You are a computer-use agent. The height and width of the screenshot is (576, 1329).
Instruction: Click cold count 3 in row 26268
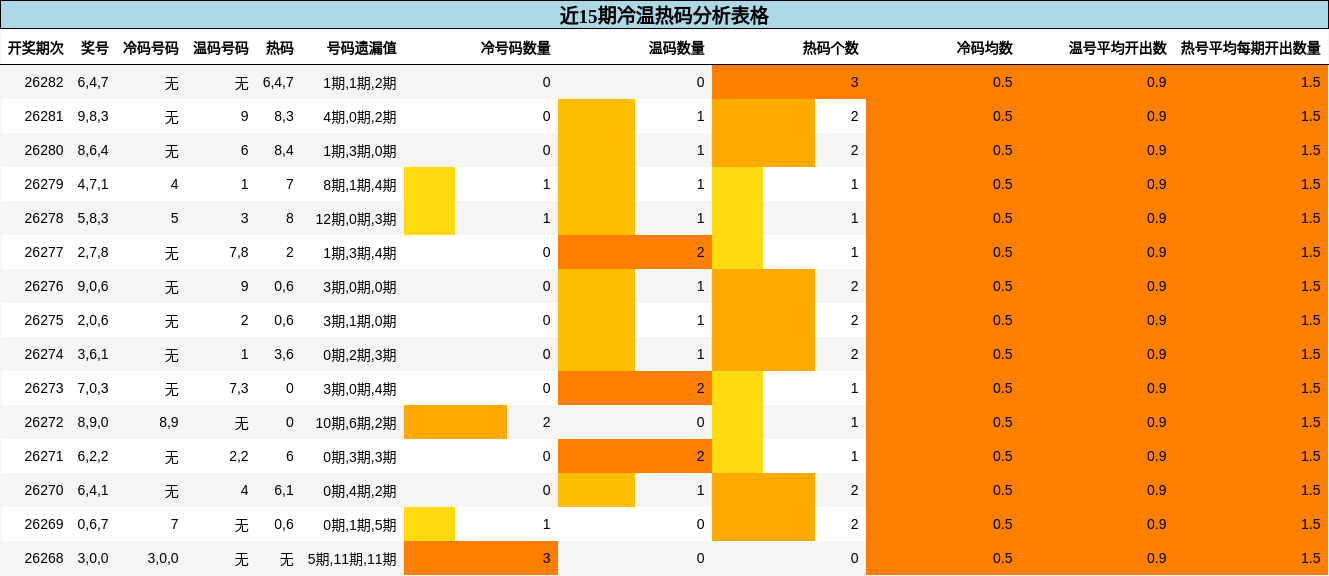(546, 558)
